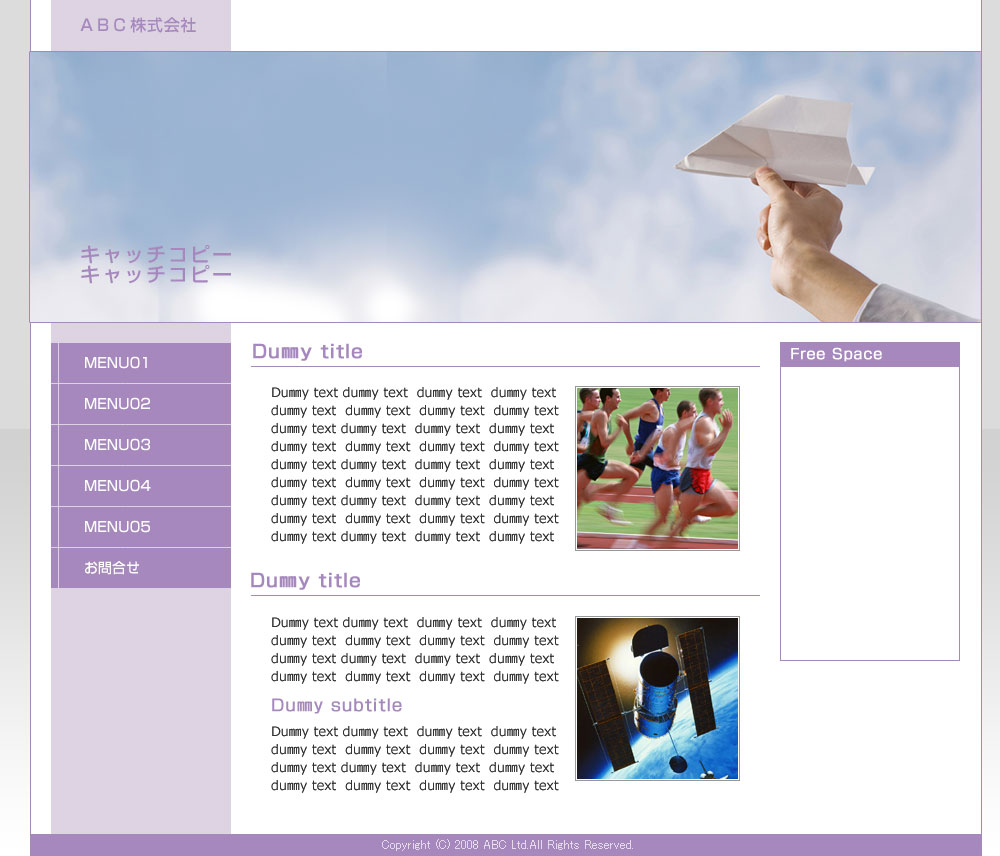
Task: Click the ABC株式会社 site logo
Action: pos(138,26)
